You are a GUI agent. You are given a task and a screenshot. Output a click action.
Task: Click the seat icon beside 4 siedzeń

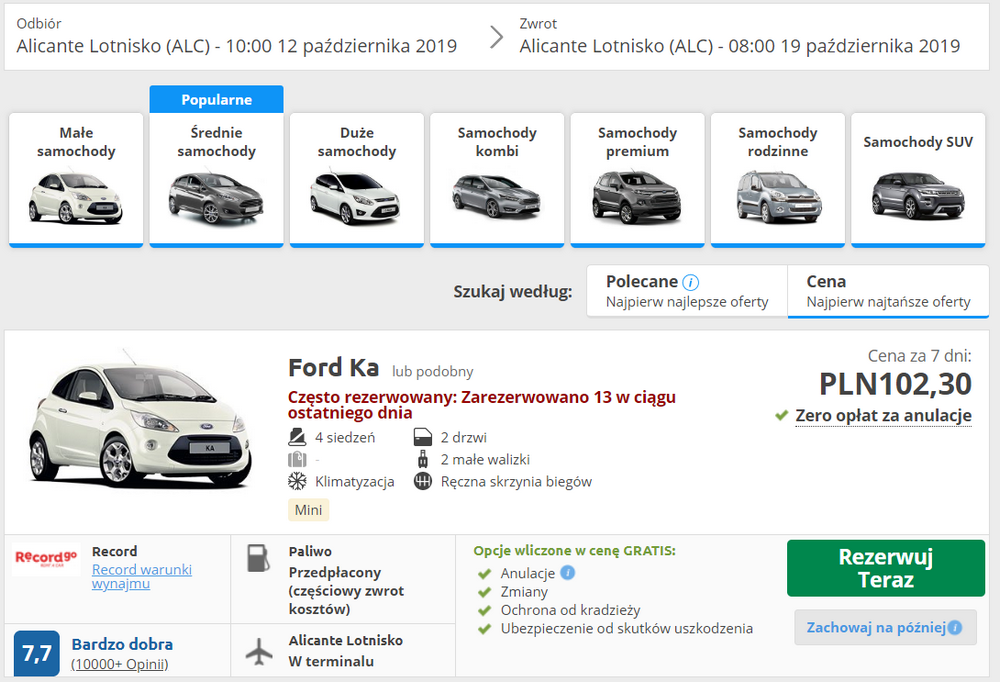297,437
